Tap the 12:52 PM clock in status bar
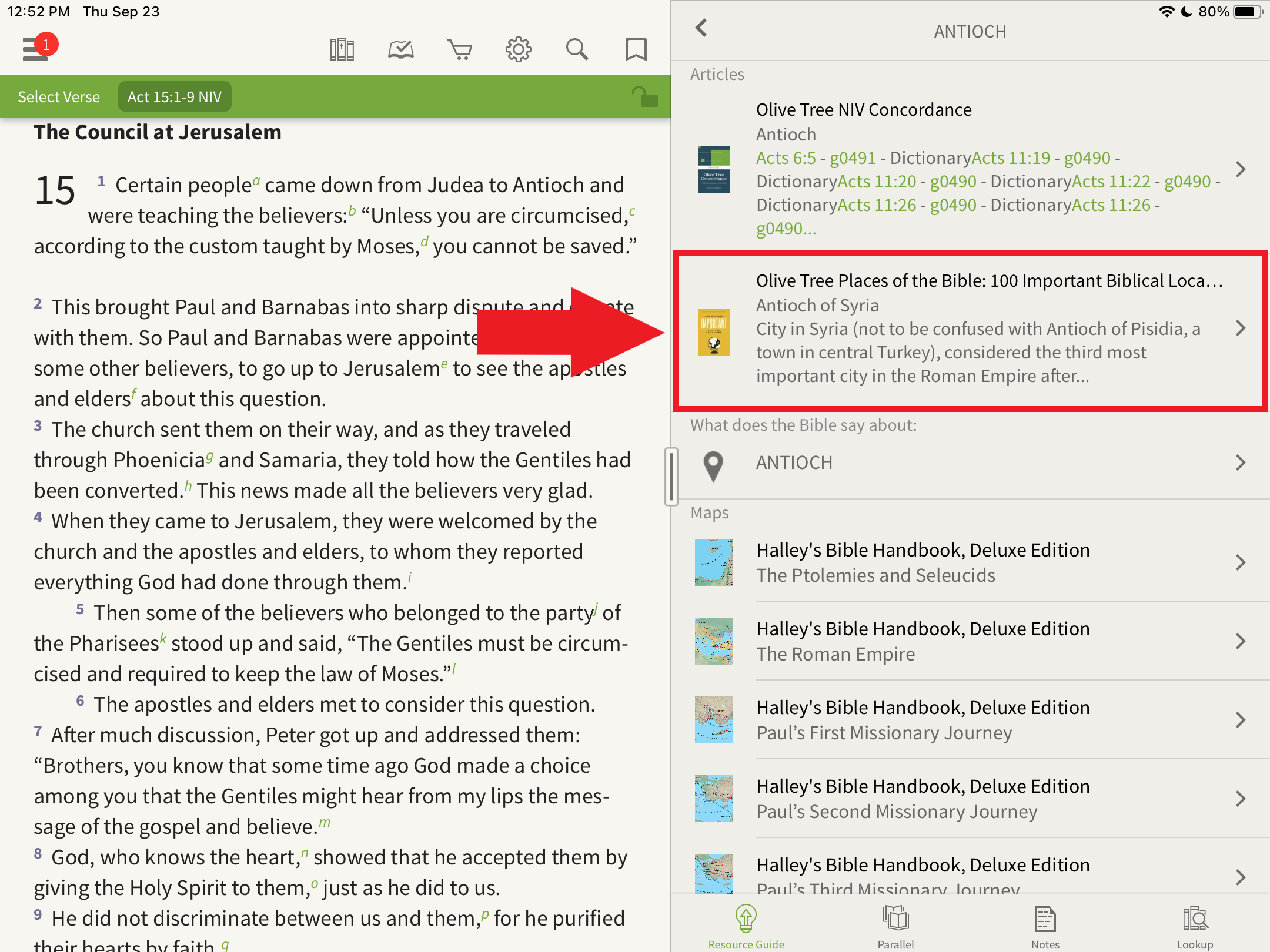 point(38,12)
